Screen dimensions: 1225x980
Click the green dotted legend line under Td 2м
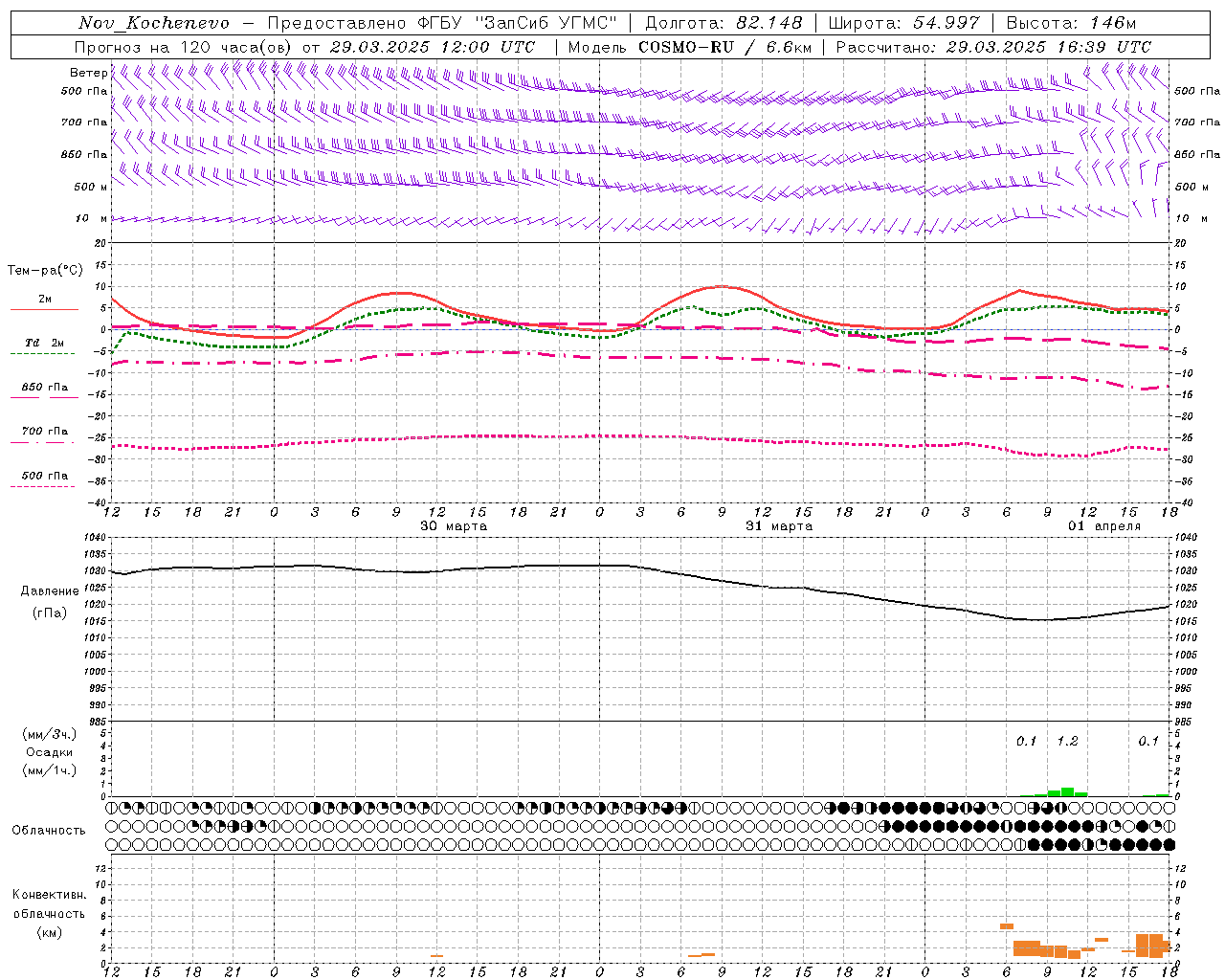(x=42, y=354)
